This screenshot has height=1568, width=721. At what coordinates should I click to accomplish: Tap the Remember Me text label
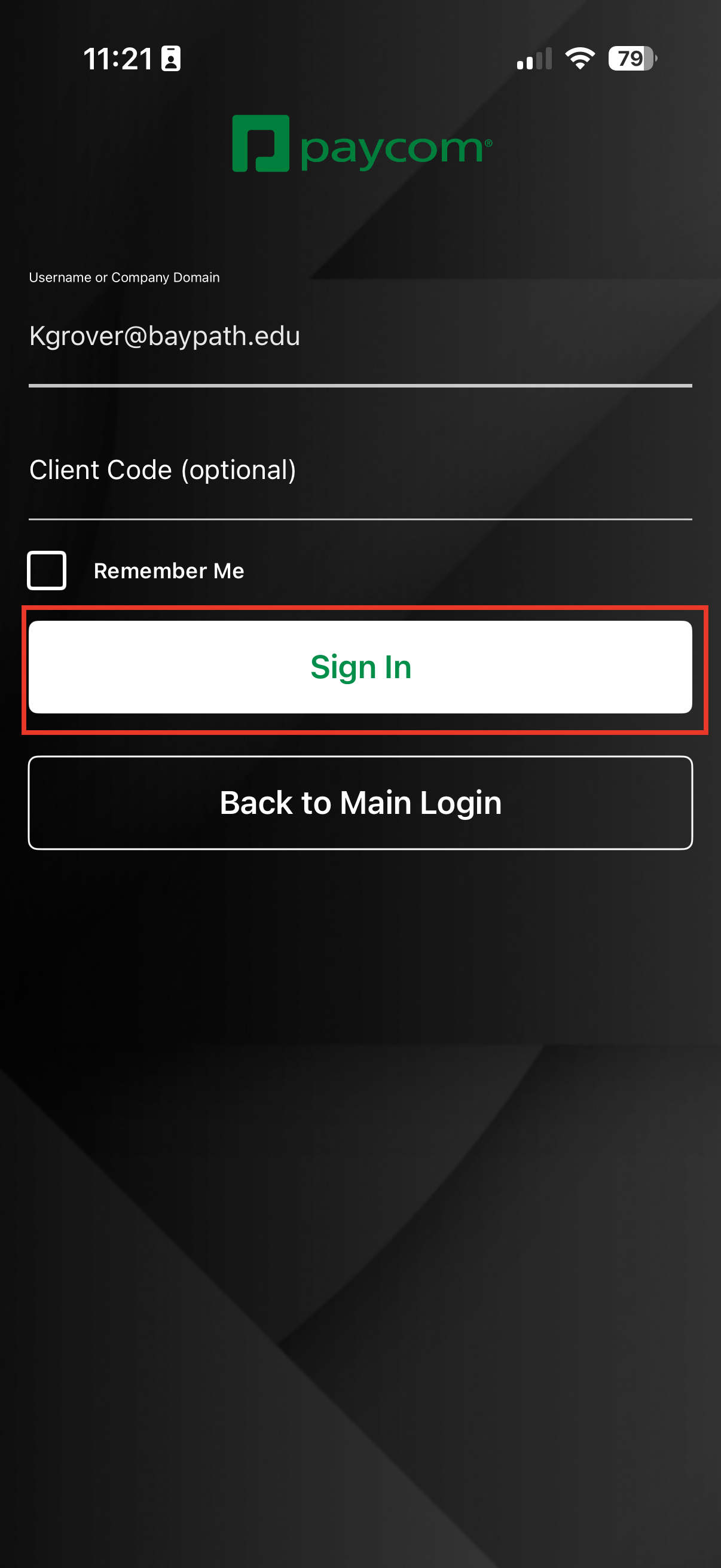tap(169, 571)
